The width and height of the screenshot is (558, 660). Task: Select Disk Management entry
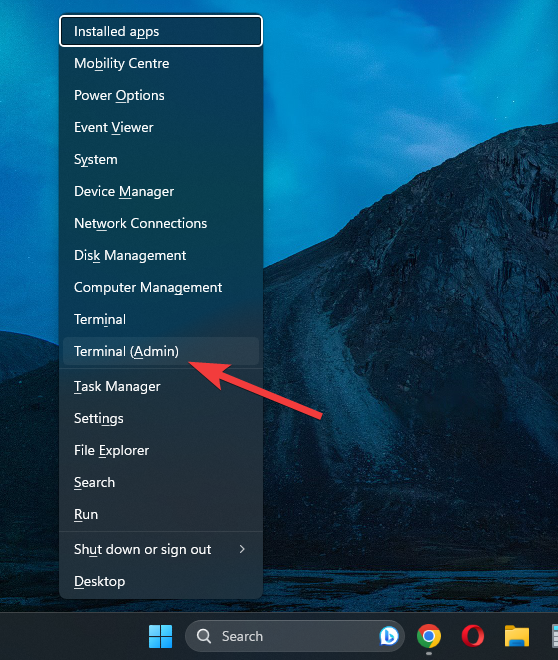pos(161,255)
